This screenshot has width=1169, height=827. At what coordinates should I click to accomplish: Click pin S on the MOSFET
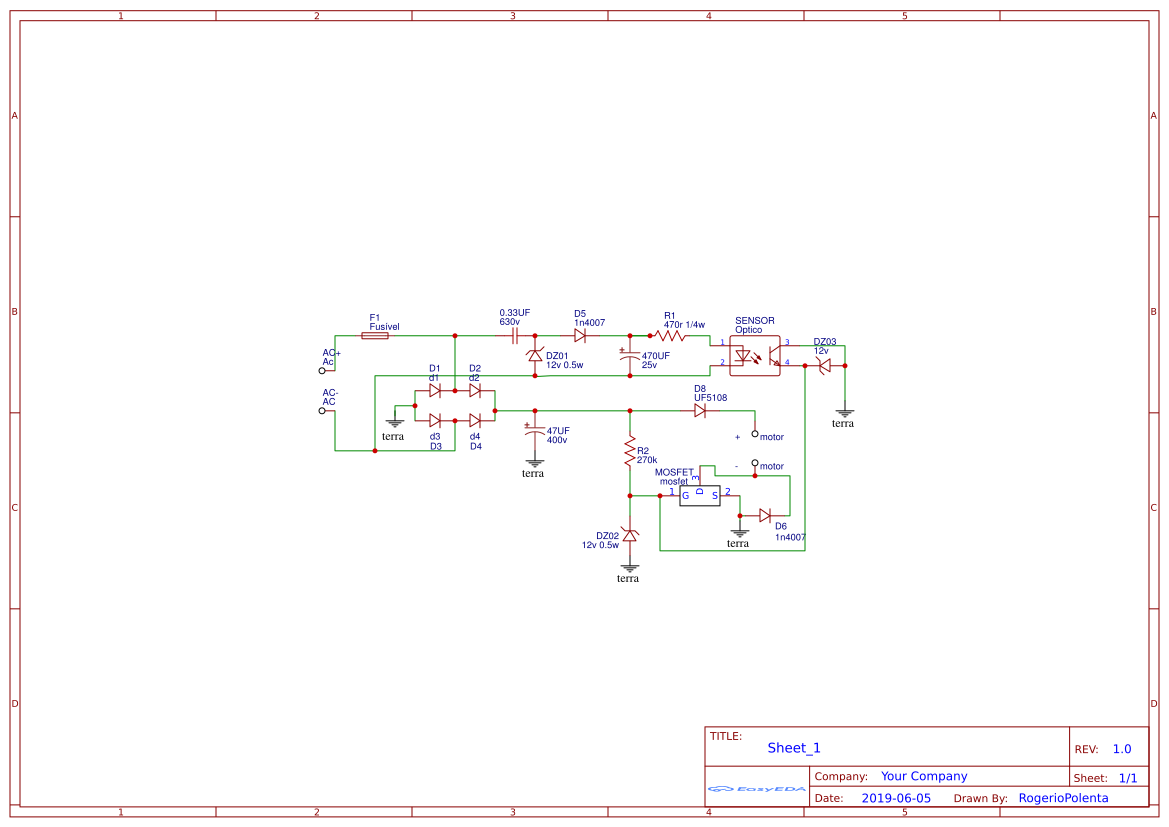pos(714,495)
